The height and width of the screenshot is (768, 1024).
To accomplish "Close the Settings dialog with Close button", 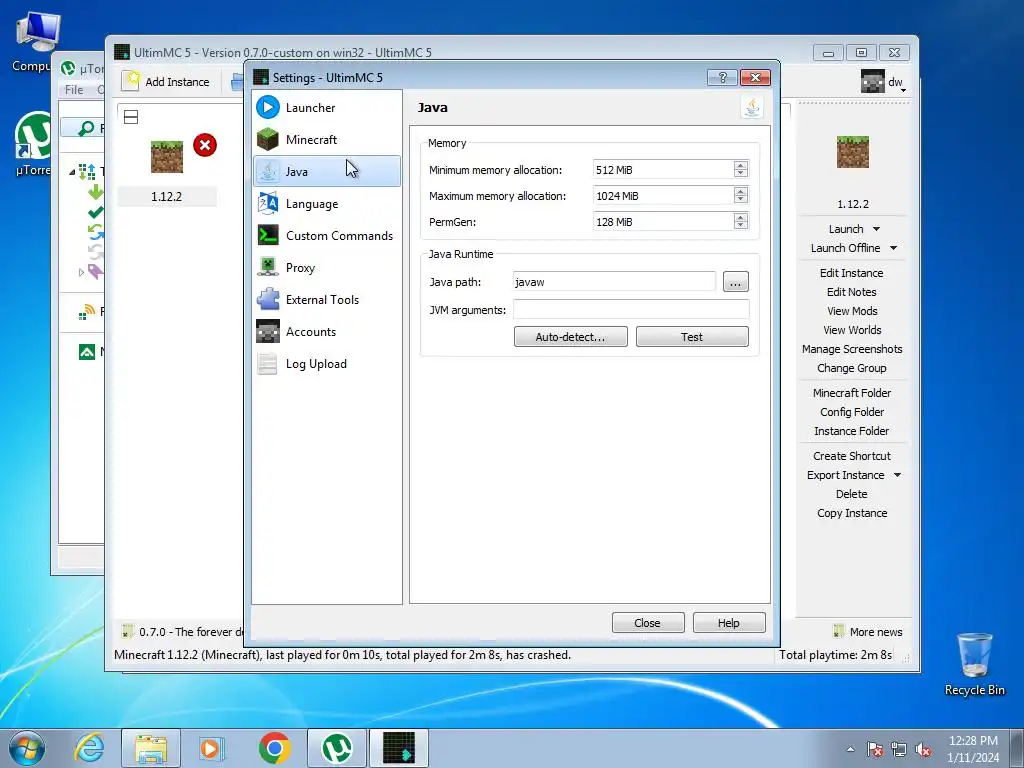I will tap(647, 623).
